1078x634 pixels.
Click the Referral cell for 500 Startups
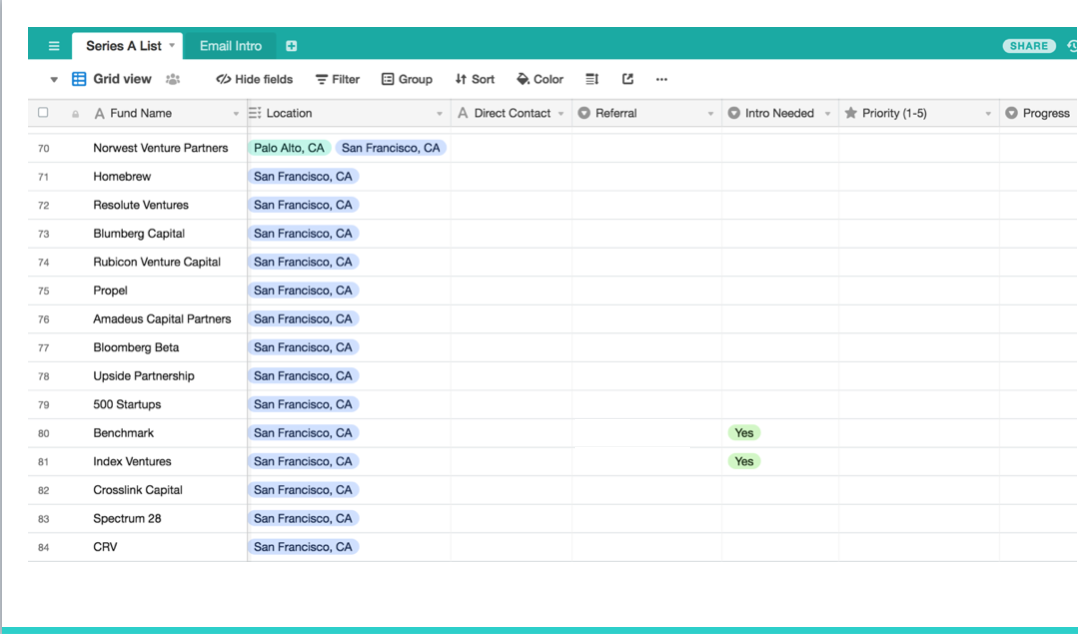[x=647, y=405]
